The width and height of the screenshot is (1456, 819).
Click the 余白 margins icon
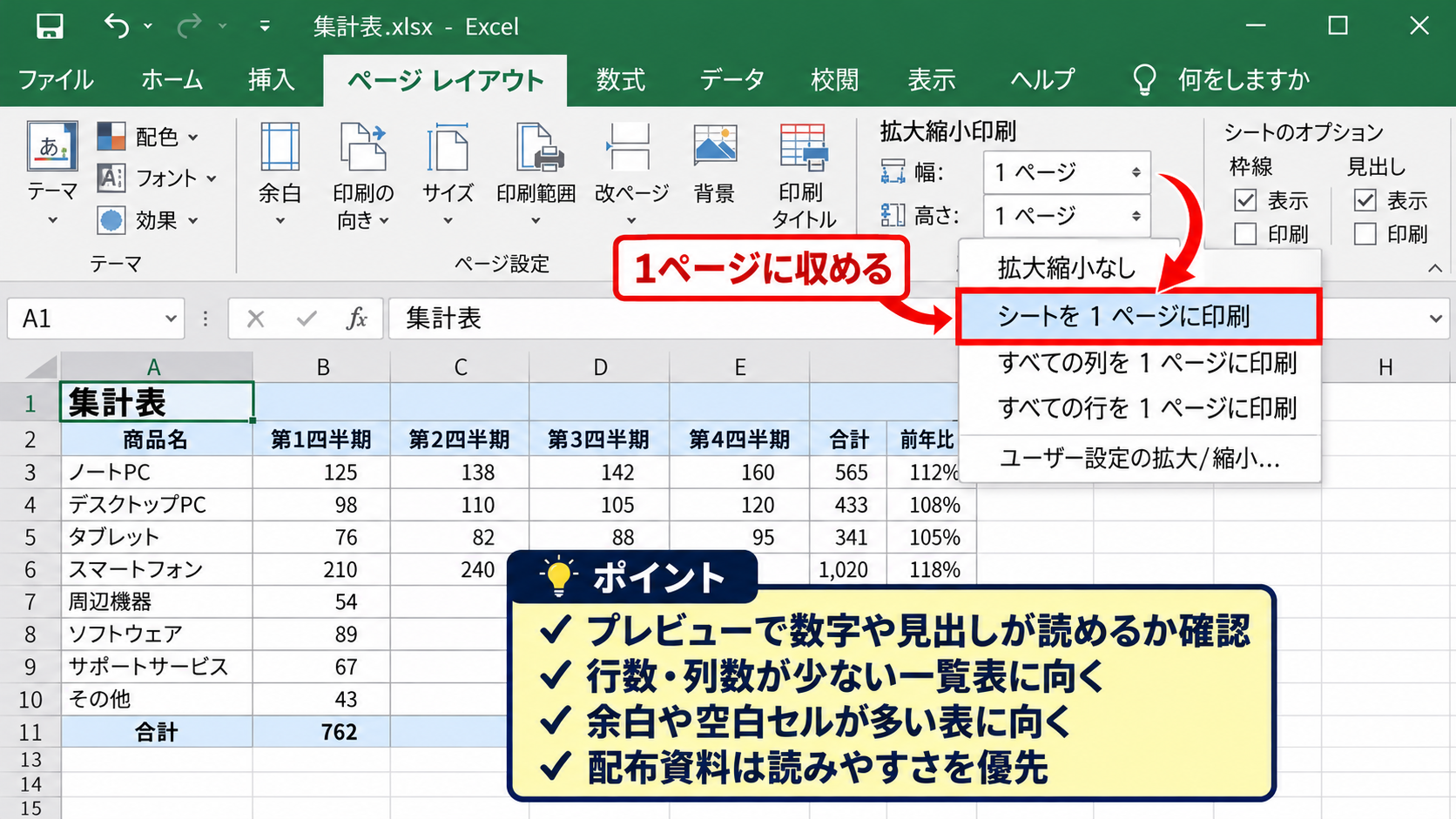(280, 147)
